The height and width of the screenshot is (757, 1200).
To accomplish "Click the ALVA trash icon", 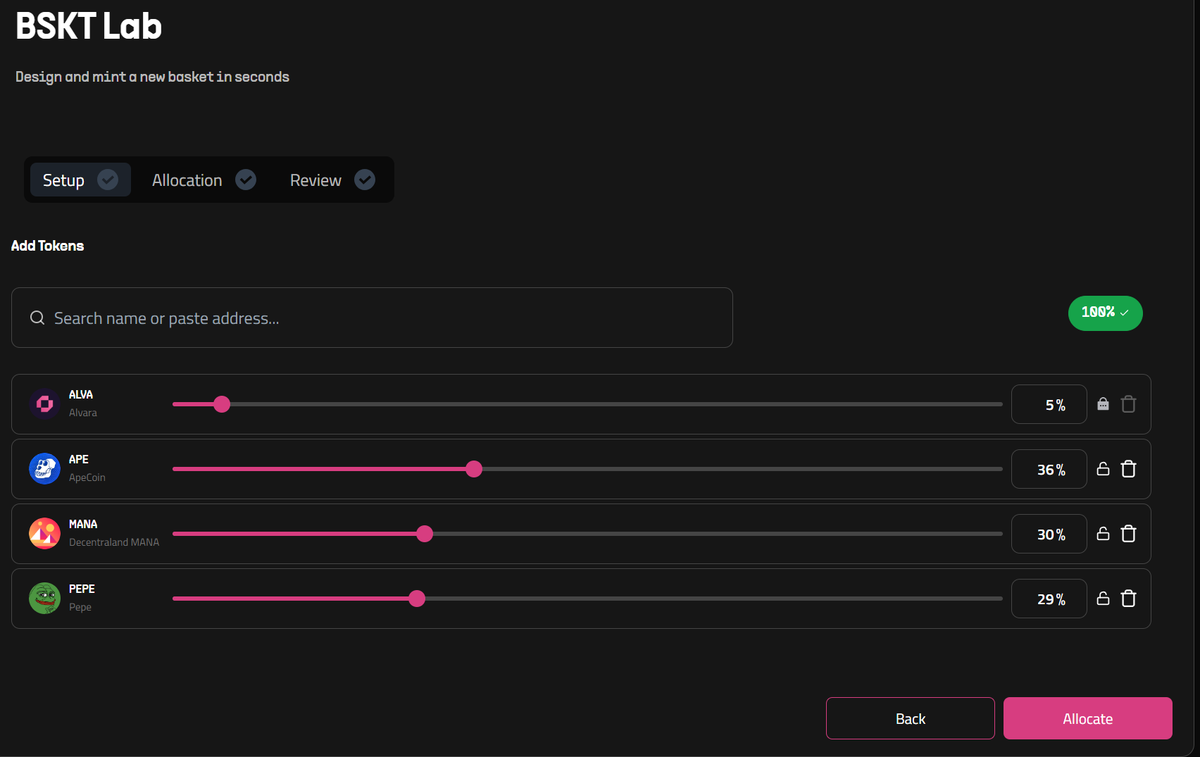I will [1128, 404].
